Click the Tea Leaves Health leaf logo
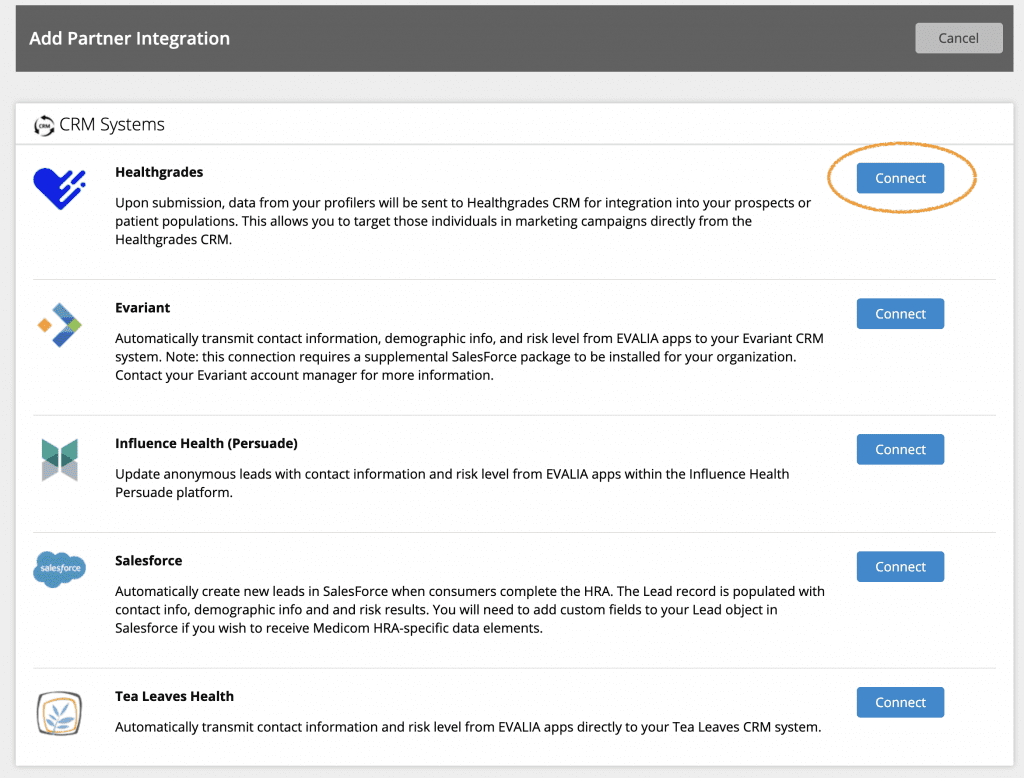This screenshot has width=1024, height=778. [x=59, y=713]
